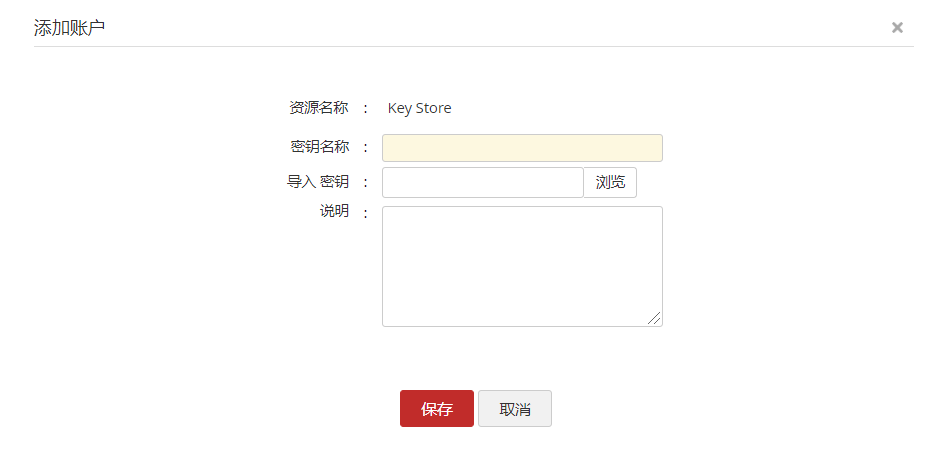Image resolution: width=951 pixels, height=470 pixels.
Task: Click the colon after 导入 密钥 label
Action: point(366,182)
